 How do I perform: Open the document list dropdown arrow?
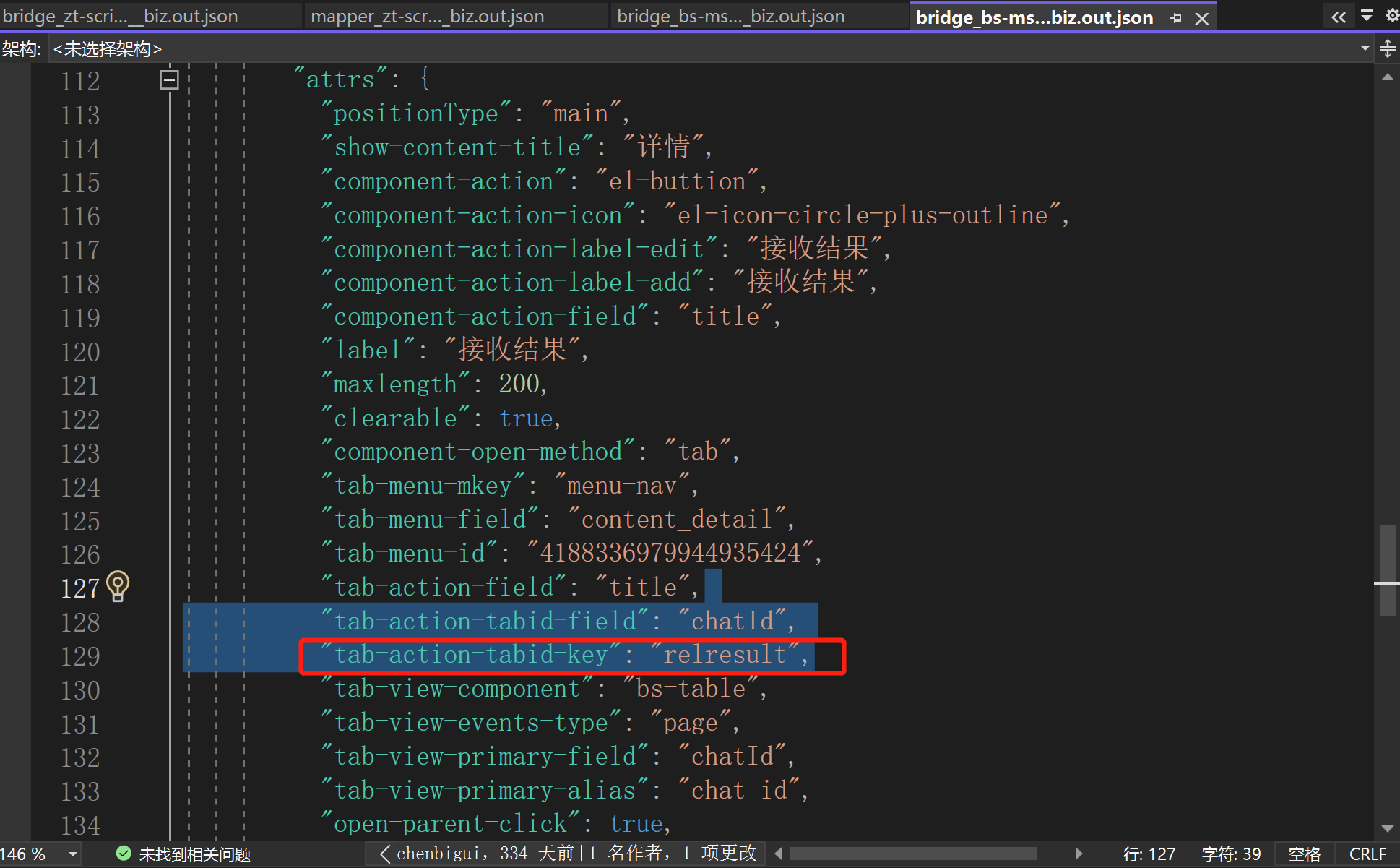[x=1366, y=15]
